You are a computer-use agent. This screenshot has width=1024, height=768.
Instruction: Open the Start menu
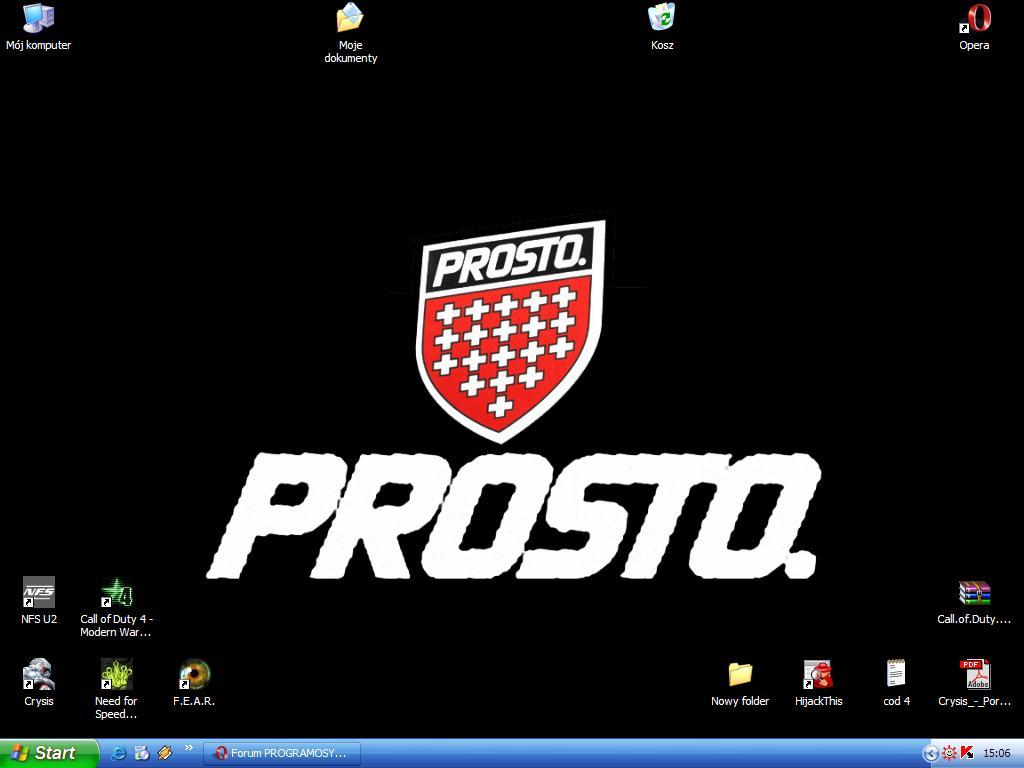50,753
